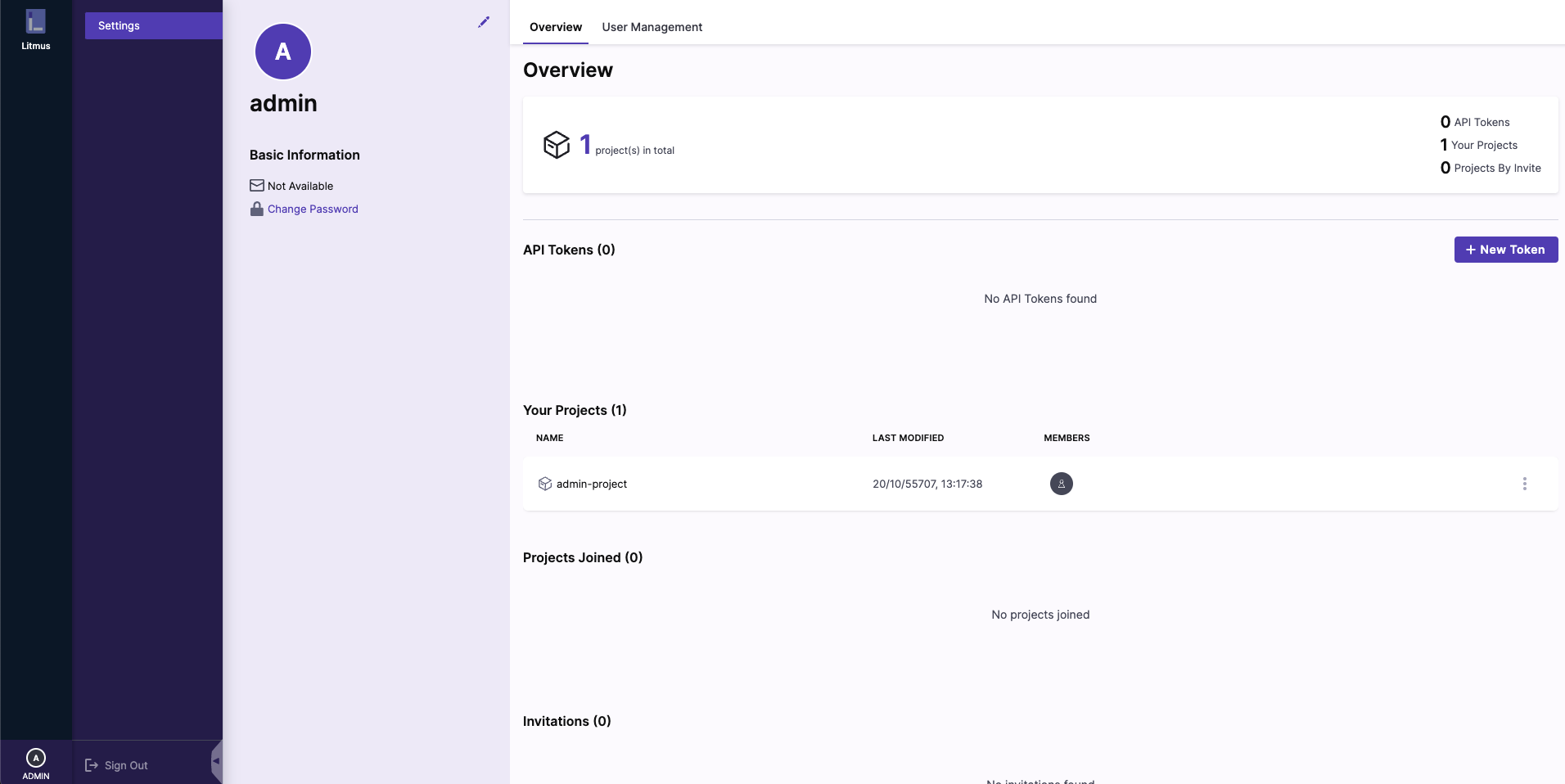
Task: Click the cube icon in Overview card
Action: [557, 145]
